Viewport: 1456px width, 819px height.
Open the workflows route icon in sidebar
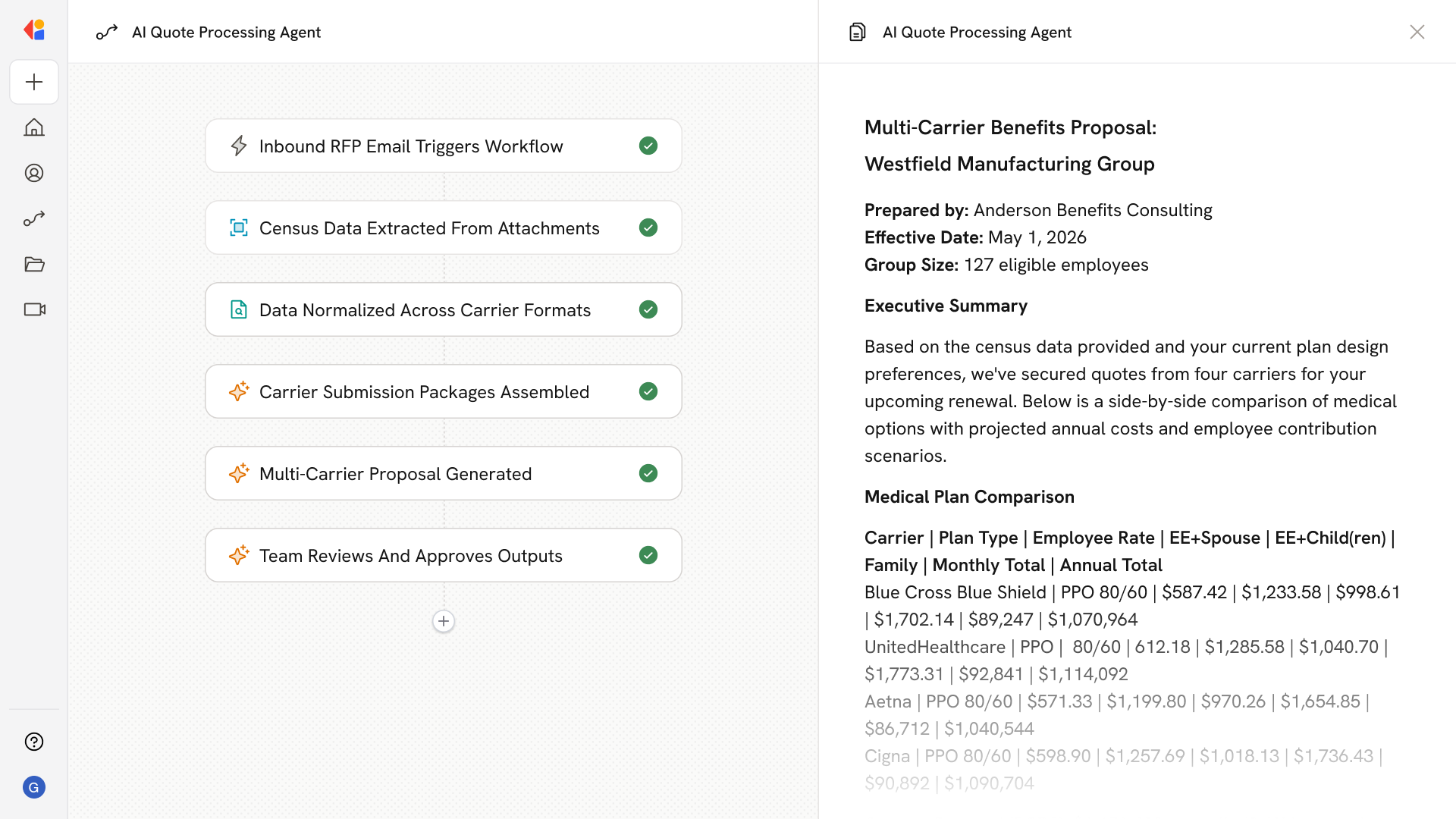(34, 218)
